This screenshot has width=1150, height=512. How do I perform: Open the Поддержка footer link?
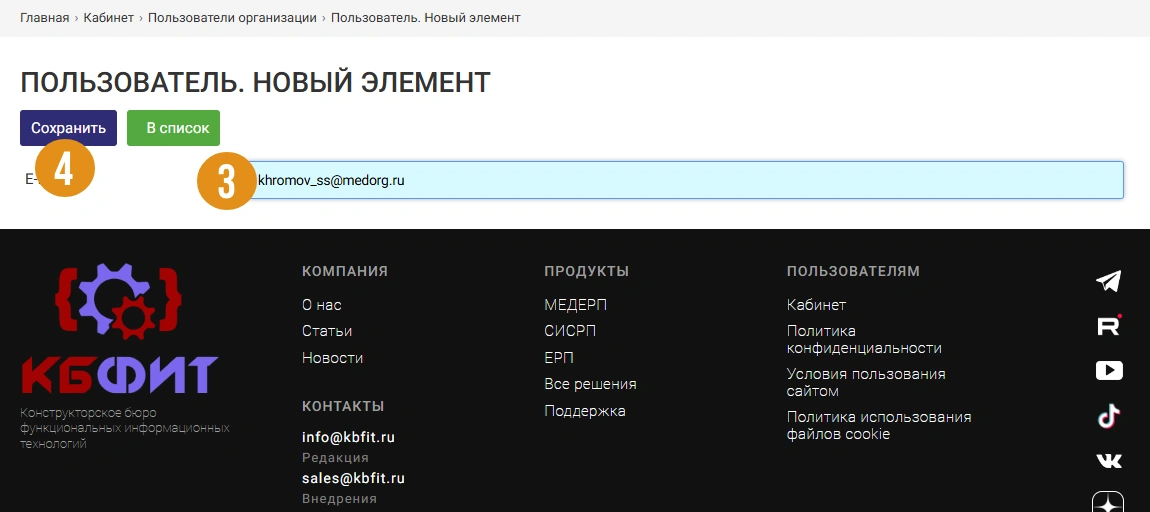coord(585,411)
